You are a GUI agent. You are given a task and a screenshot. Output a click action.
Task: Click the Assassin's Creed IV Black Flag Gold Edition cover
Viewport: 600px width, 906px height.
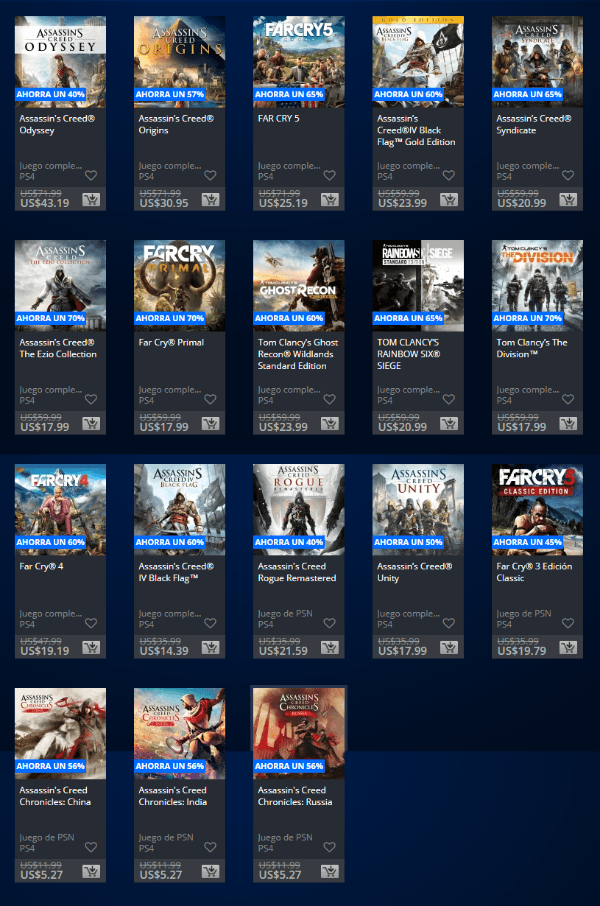(x=418, y=55)
